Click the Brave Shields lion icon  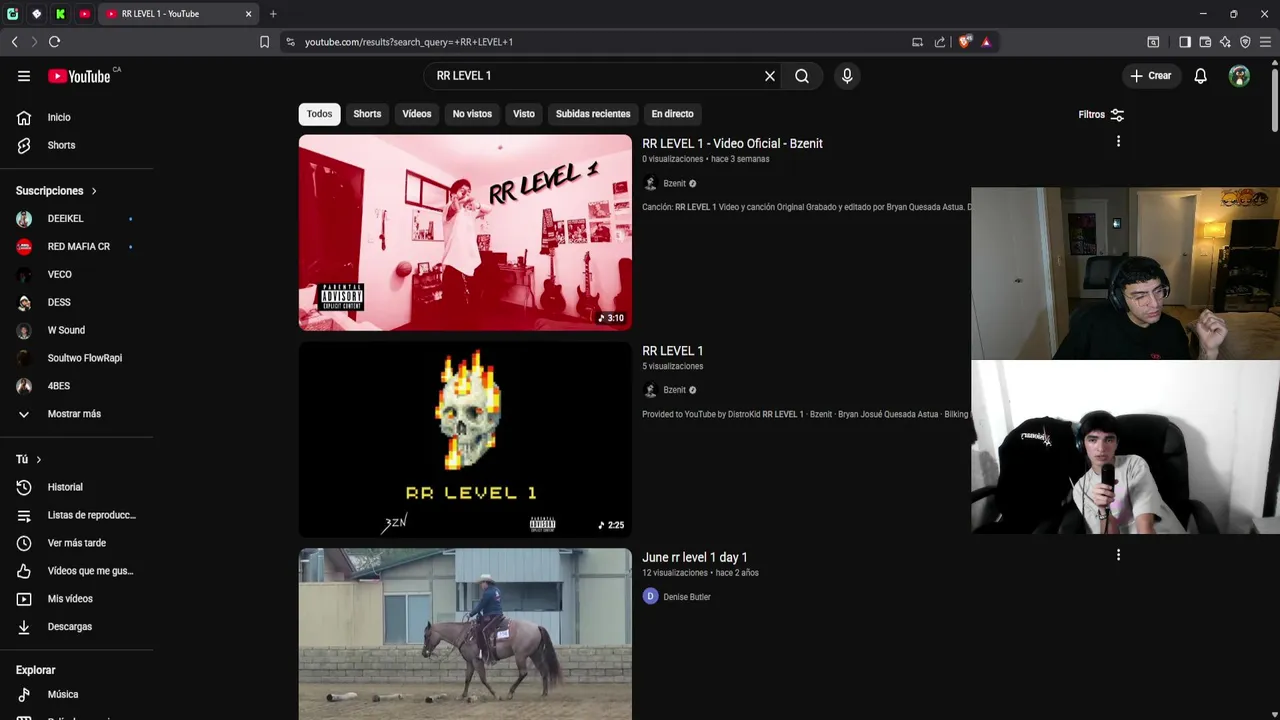coord(965,42)
